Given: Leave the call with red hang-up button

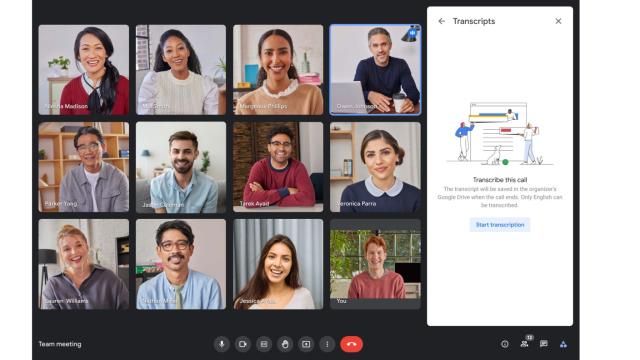Looking at the screenshot, I should tap(351, 344).
